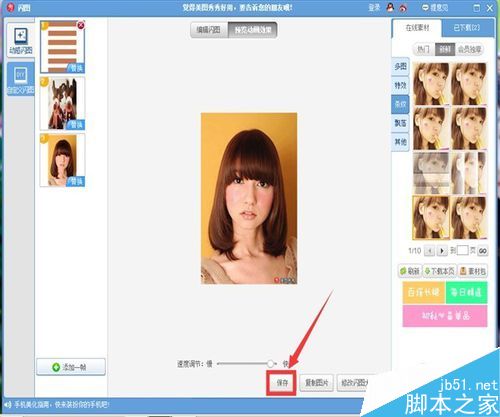Image resolution: width=500 pixels, height=417 pixels.
Task: Select the striped first frame thumbnail
Action: [x=62, y=47]
